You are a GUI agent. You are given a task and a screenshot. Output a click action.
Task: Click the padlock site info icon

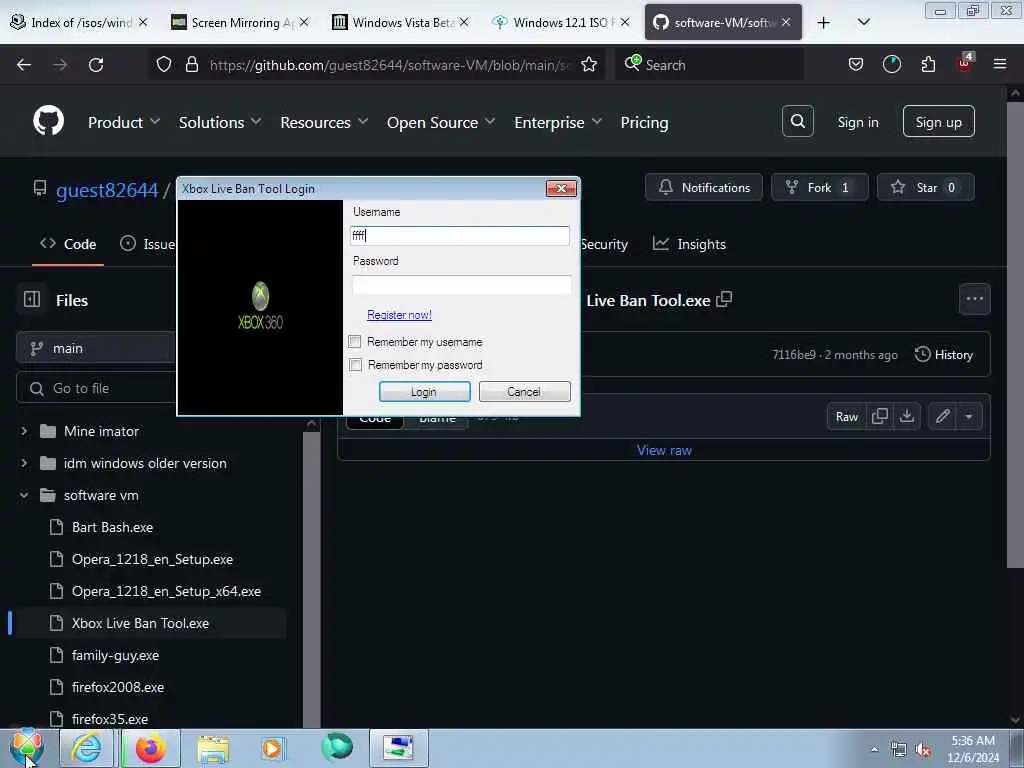191,64
